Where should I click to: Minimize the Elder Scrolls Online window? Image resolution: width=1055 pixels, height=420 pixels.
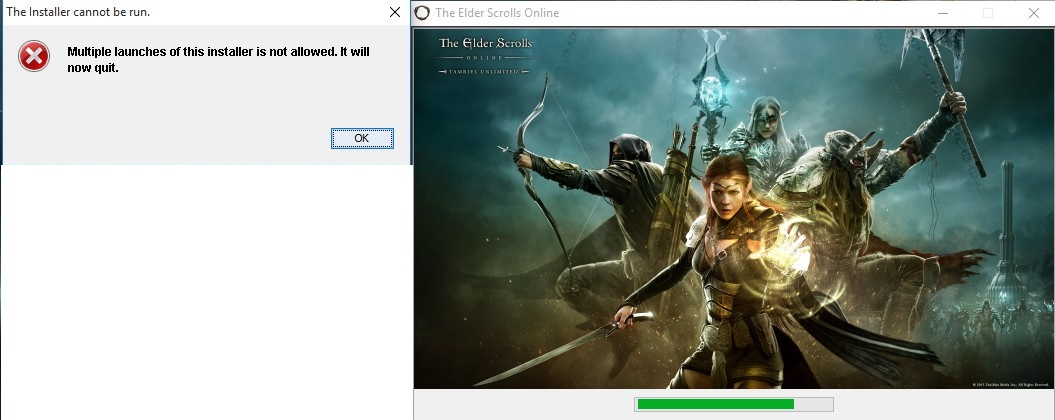(943, 13)
